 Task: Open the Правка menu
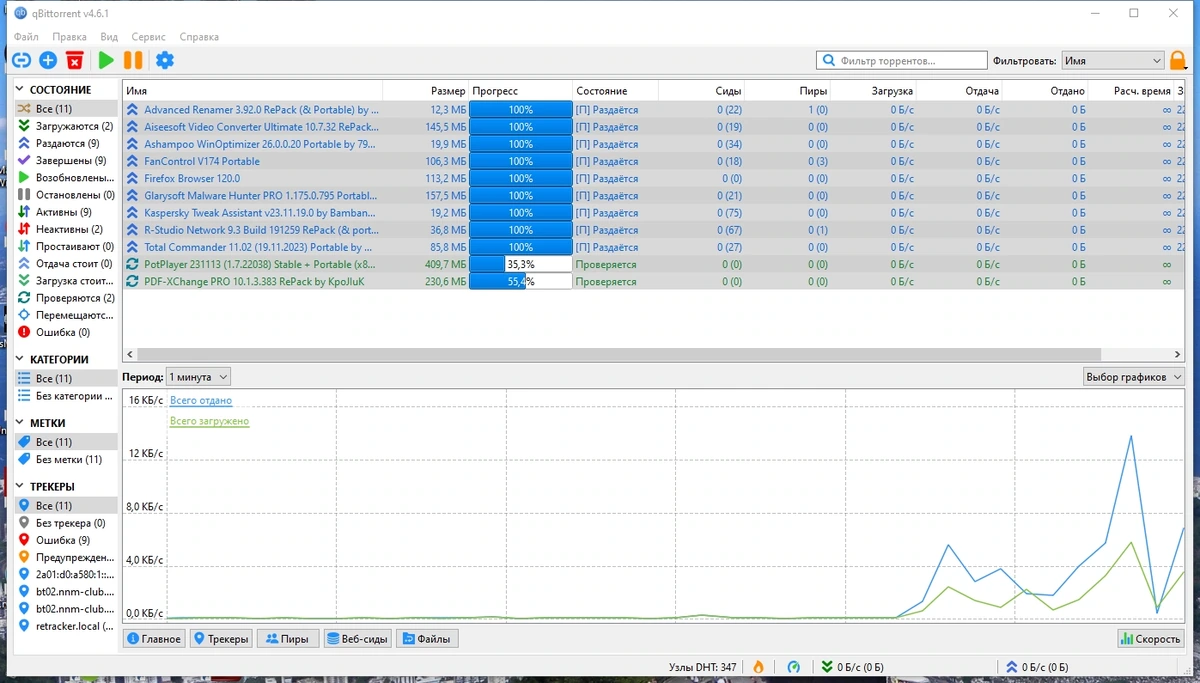[69, 37]
